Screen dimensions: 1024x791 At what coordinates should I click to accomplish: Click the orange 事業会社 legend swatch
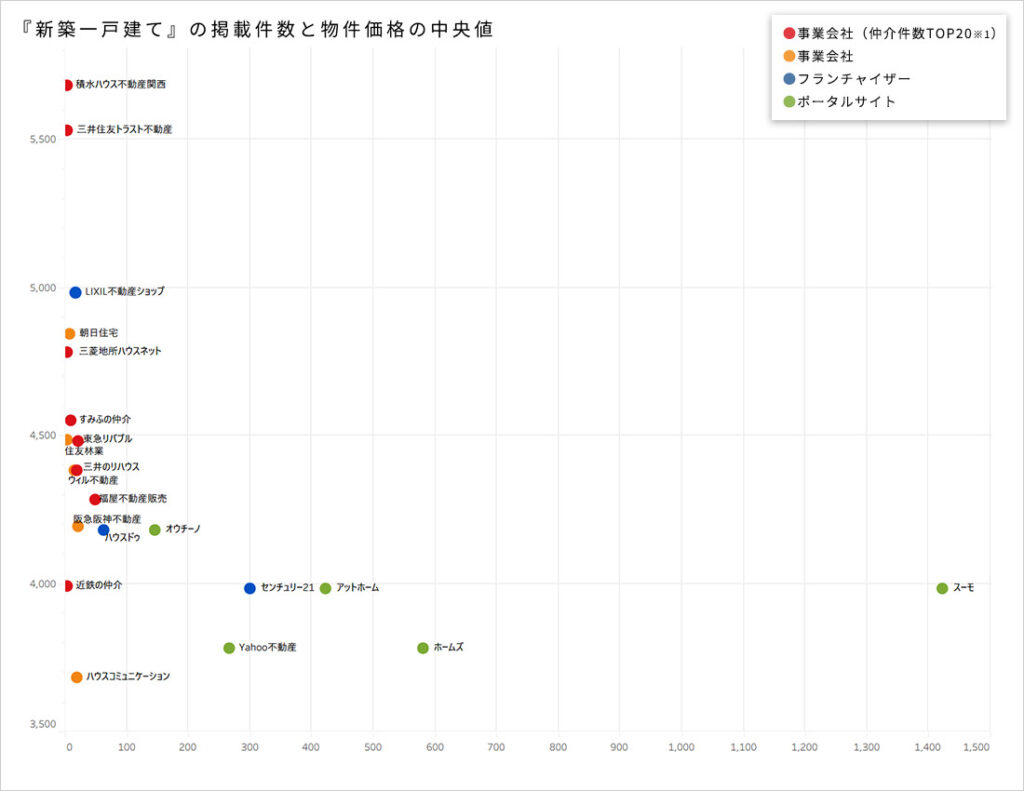coord(788,56)
